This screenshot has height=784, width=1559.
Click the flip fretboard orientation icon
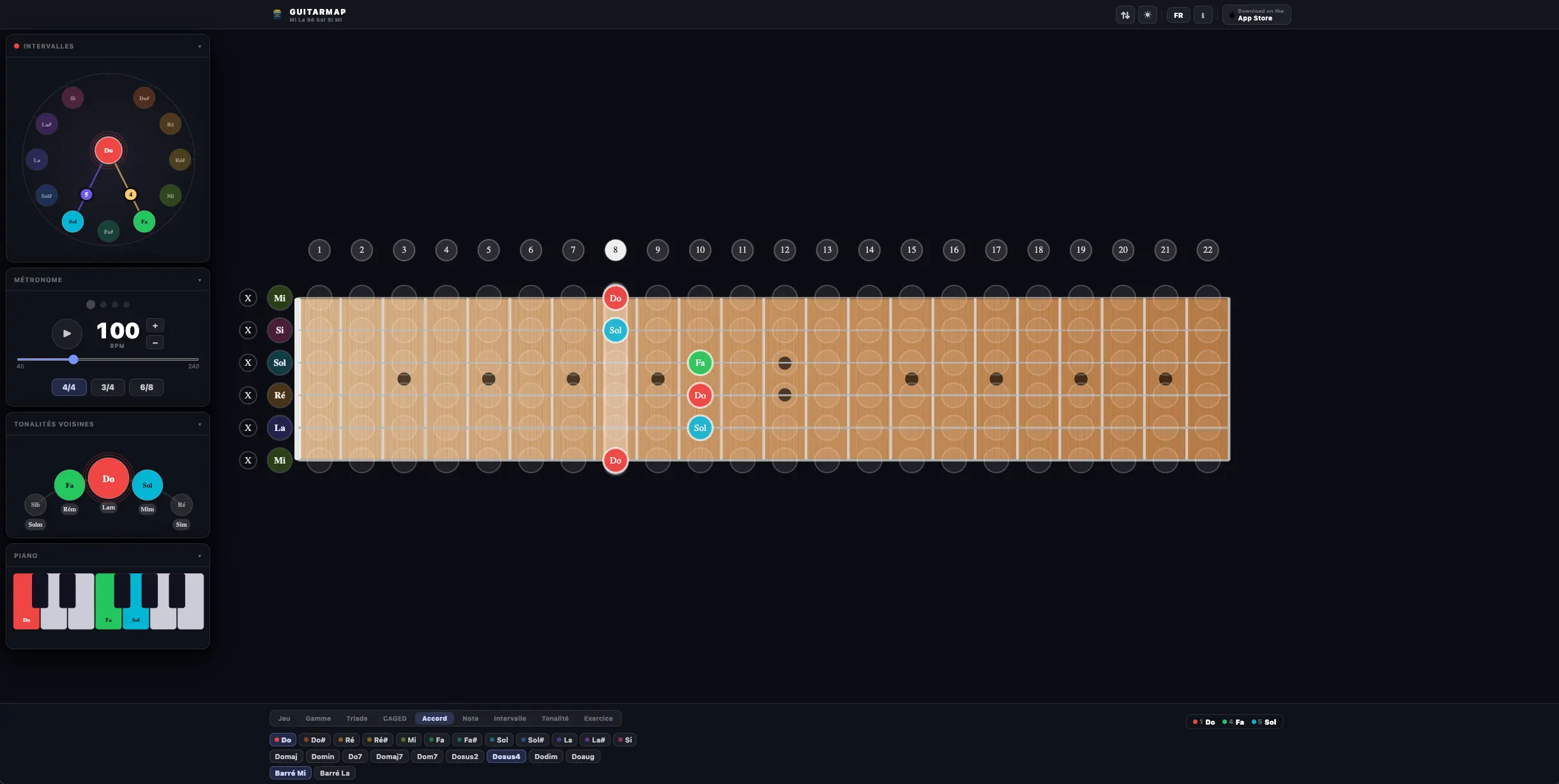[1125, 15]
